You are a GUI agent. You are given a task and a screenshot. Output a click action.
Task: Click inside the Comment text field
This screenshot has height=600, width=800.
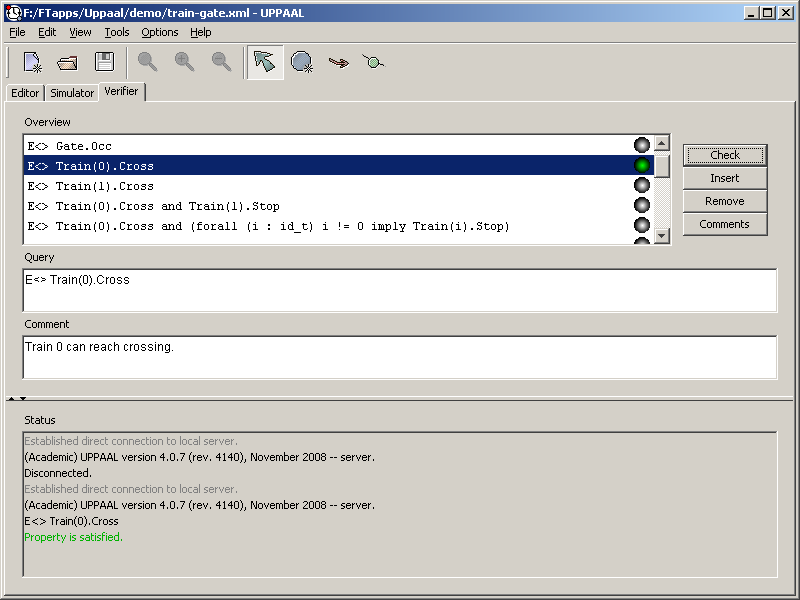click(400, 357)
